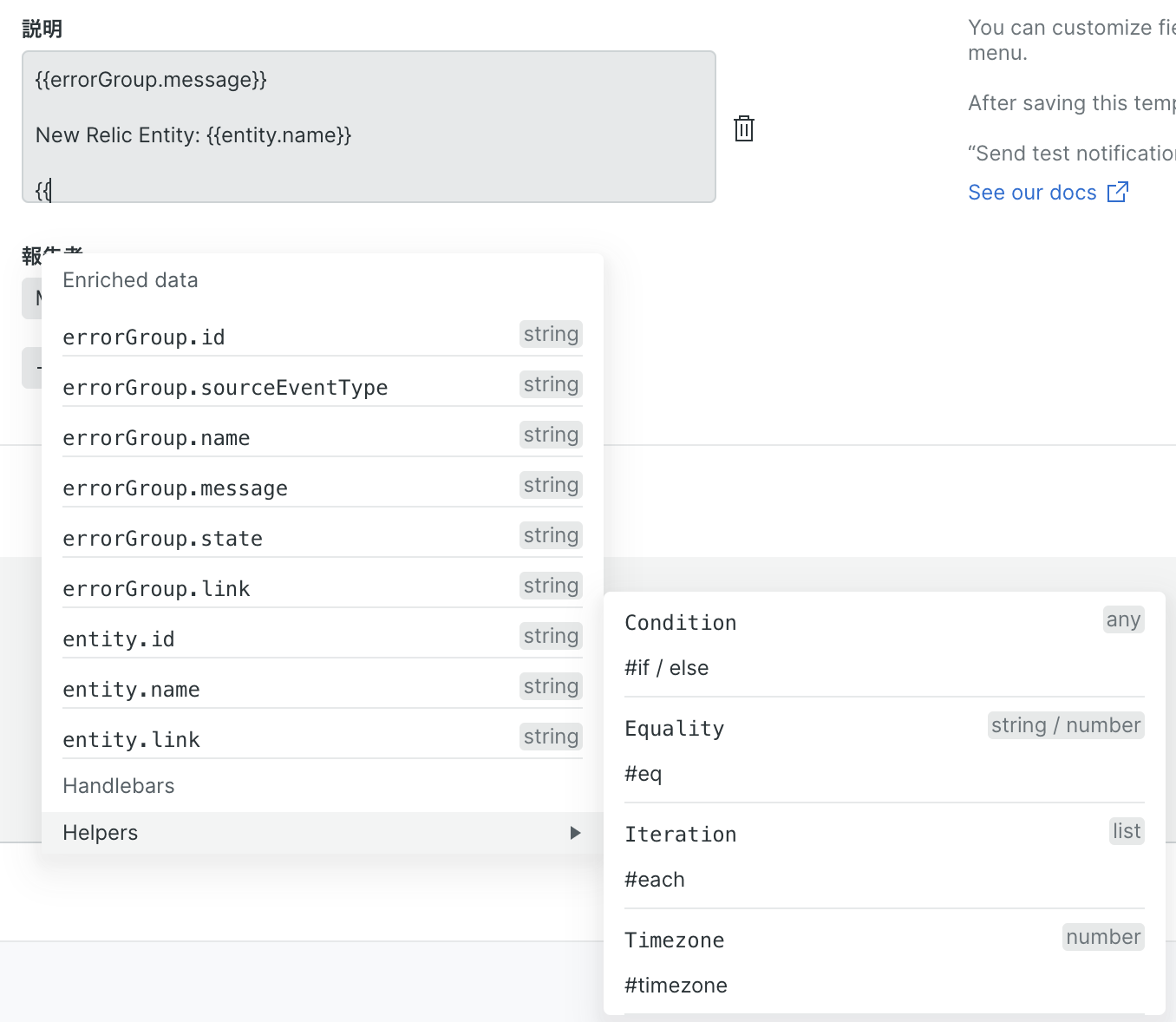
Task: Insert errorGroup.link variable
Action: click(x=156, y=589)
